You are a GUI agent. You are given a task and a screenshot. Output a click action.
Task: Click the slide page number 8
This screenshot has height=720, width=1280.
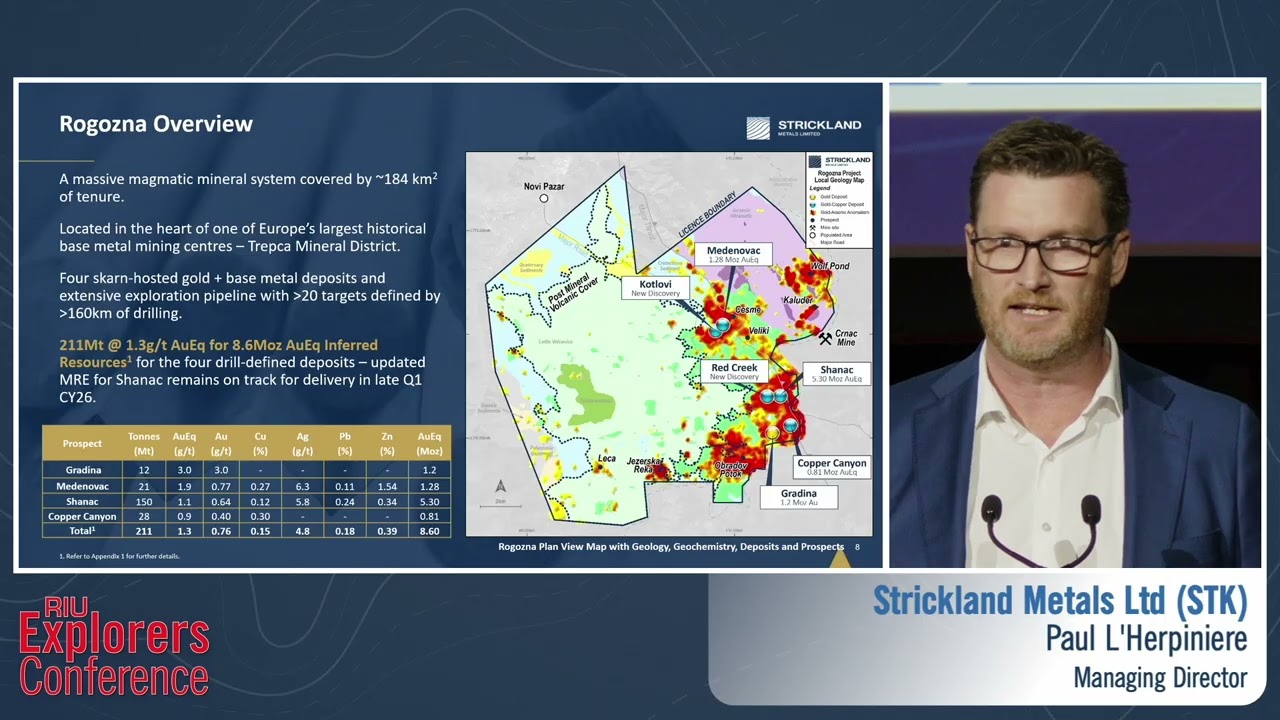(857, 547)
